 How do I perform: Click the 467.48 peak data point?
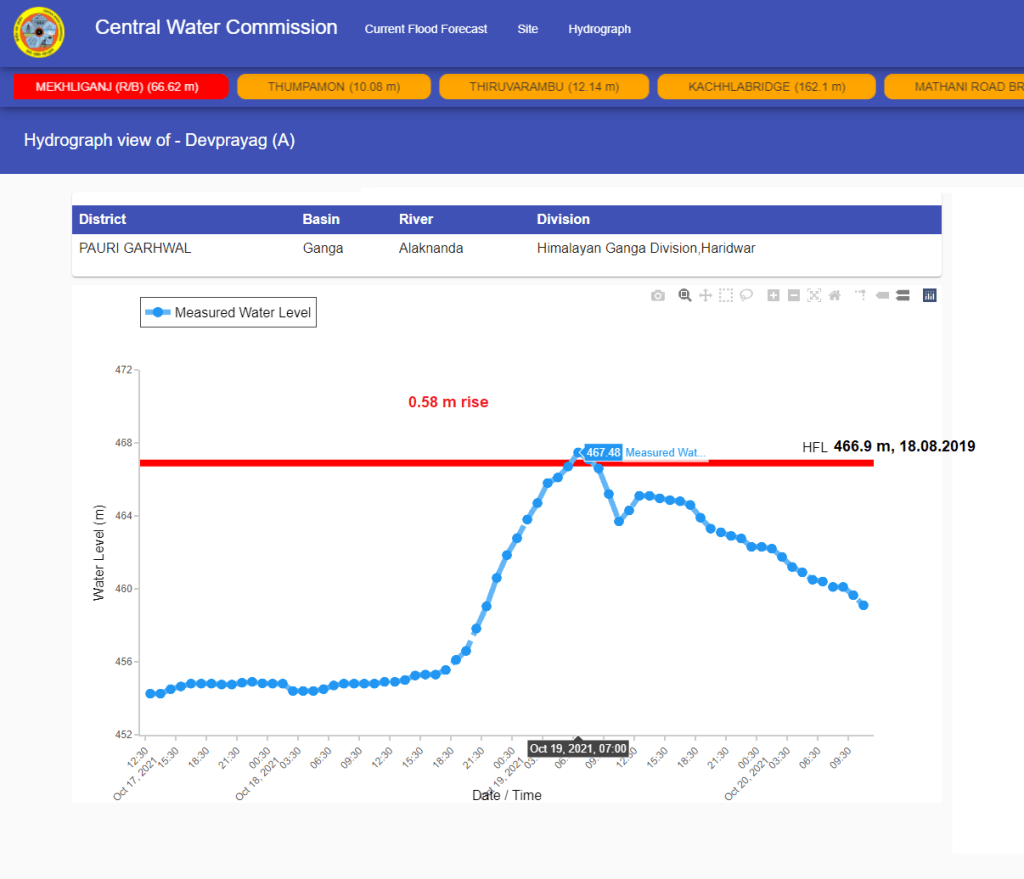click(x=578, y=453)
